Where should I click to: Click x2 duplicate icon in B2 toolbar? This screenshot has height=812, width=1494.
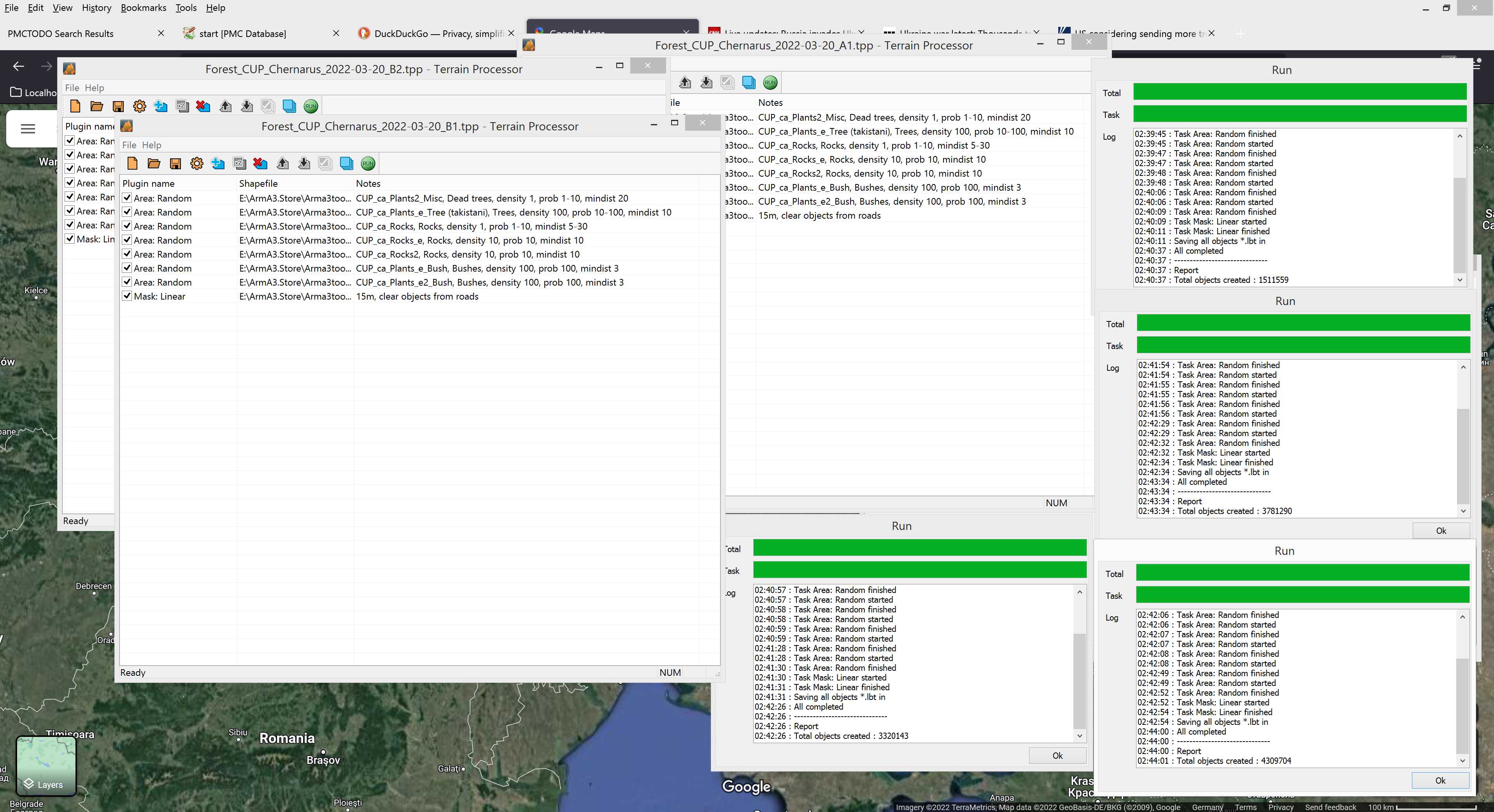tap(182, 106)
